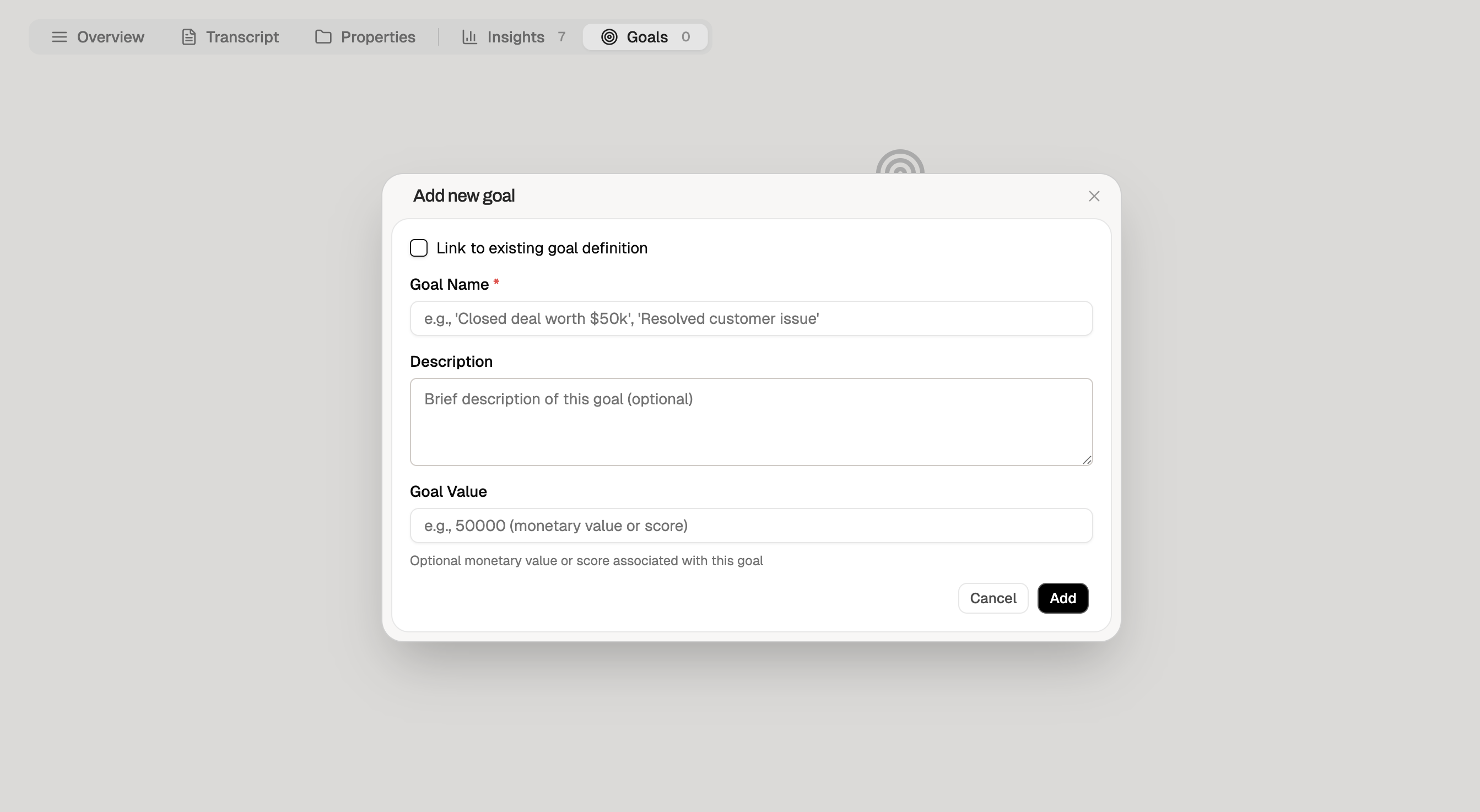Click the Properties folder icon
The height and width of the screenshot is (812, 1480).
click(x=323, y=37)
